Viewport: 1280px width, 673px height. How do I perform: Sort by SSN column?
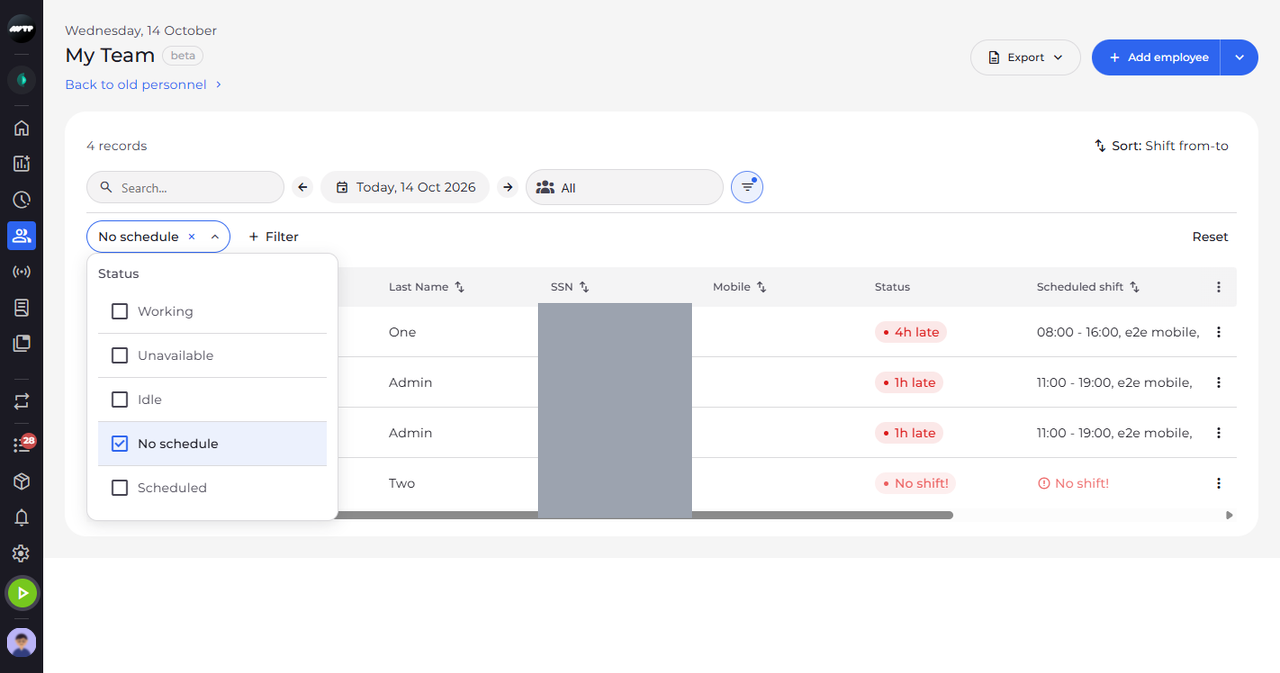pyautogui.click(x=584, y=287)
